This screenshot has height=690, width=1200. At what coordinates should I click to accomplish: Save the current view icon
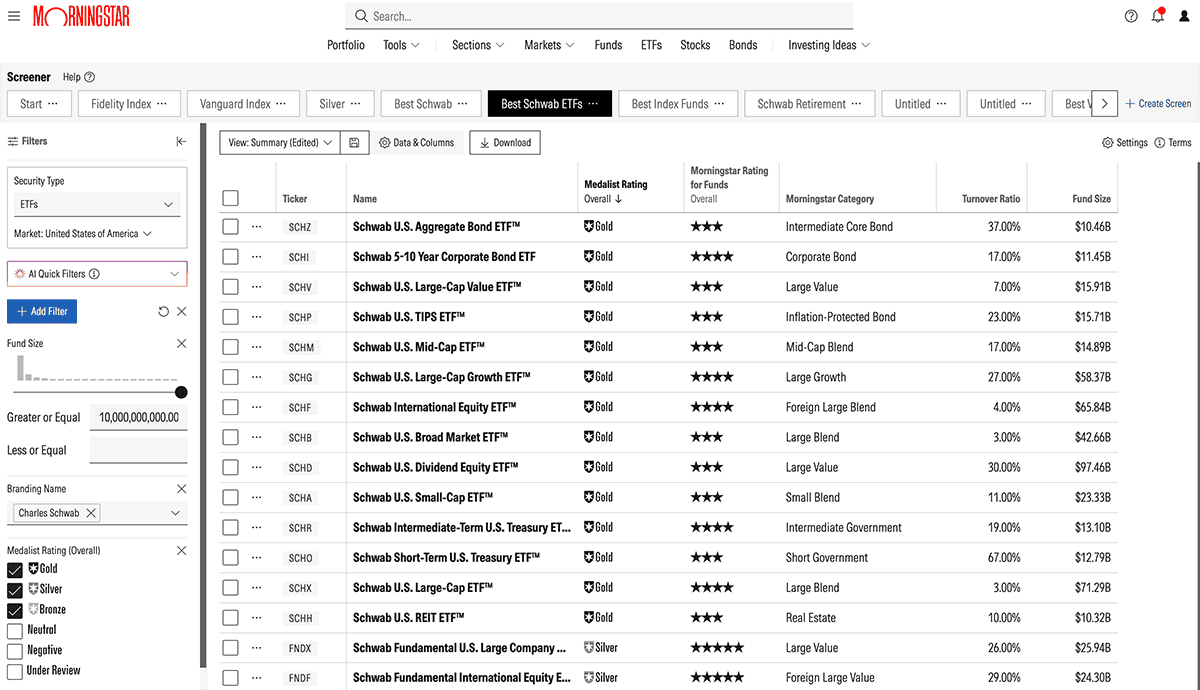tap(354, 143)
